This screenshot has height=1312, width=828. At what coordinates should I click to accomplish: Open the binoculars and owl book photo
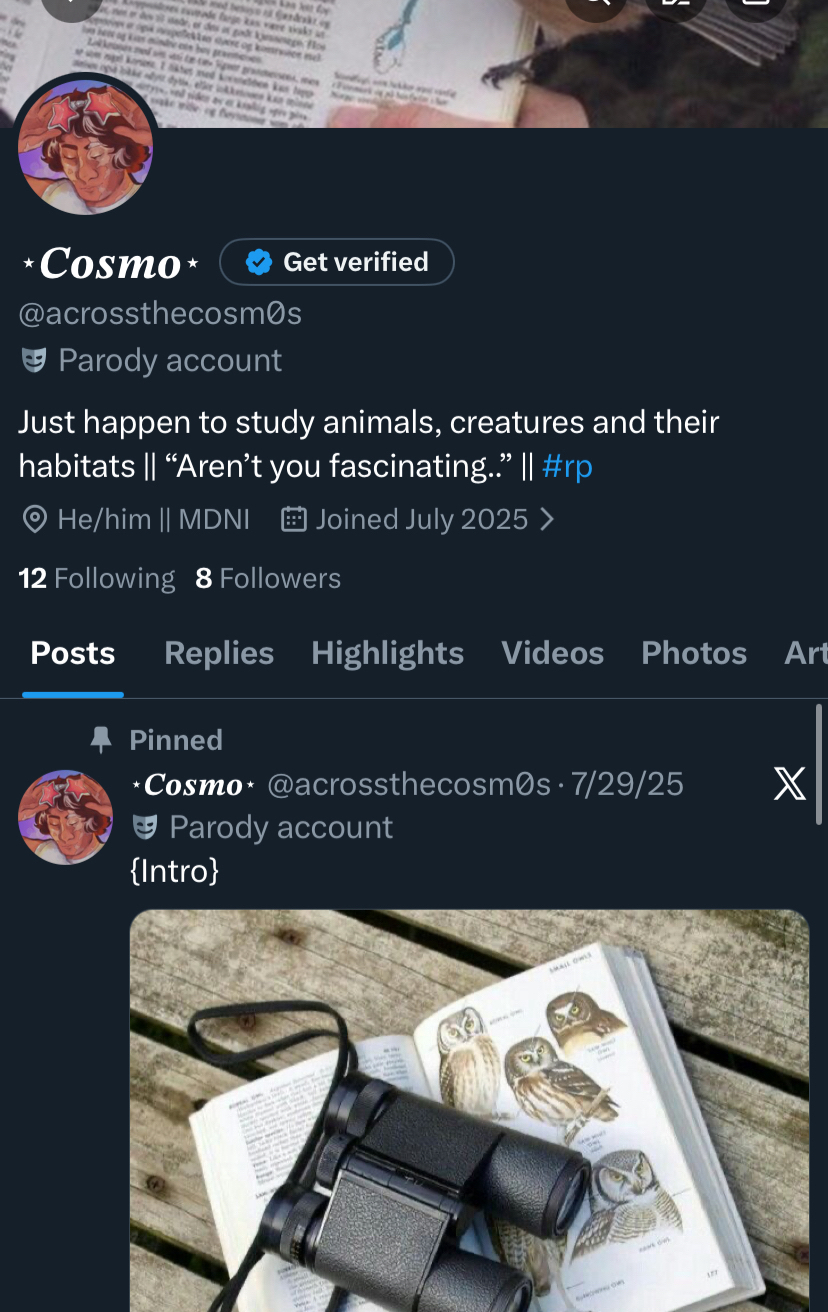469,1110
